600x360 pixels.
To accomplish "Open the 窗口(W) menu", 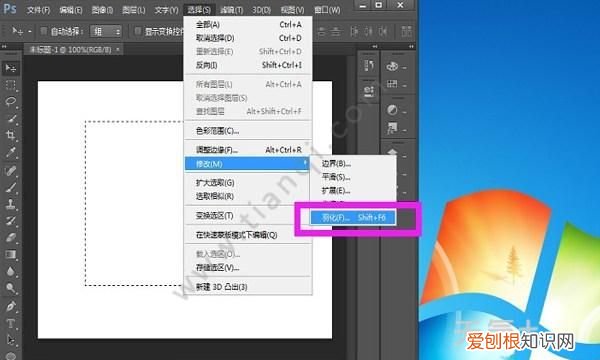I will [x=327, y=10].
